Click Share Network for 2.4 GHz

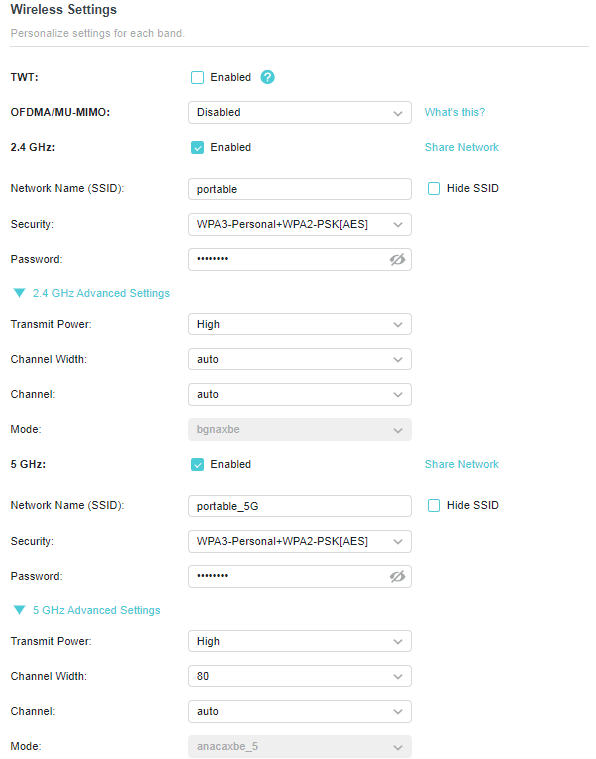(461, 147)
